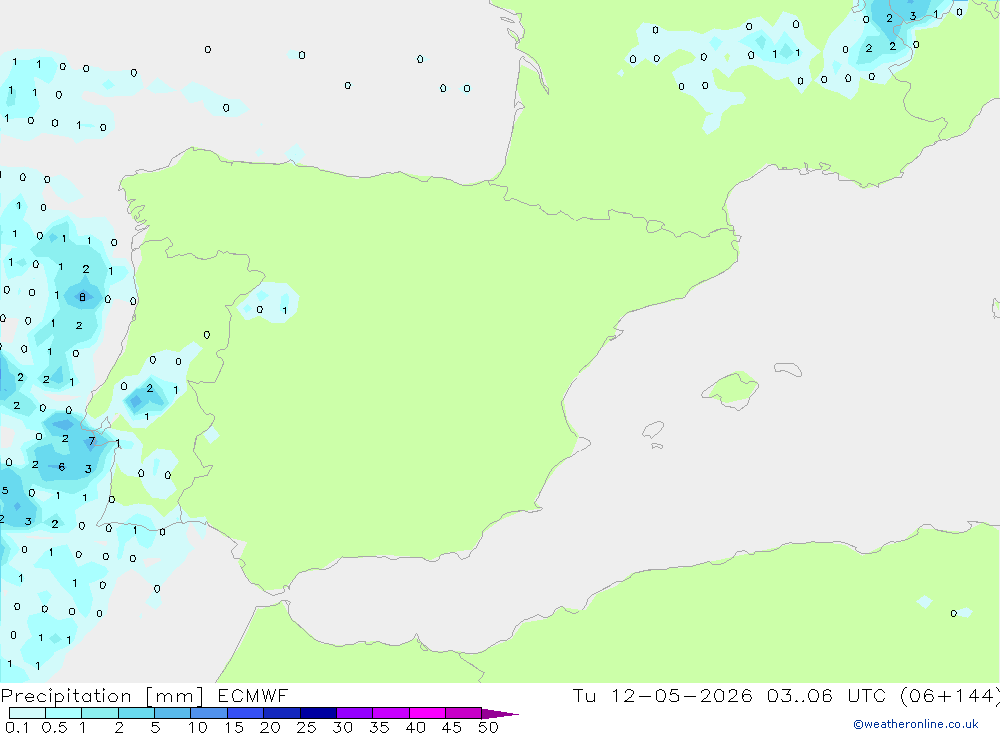1000x733 pixels.
Task: Click the '25' legend scale label
Action: pos(307,727)
